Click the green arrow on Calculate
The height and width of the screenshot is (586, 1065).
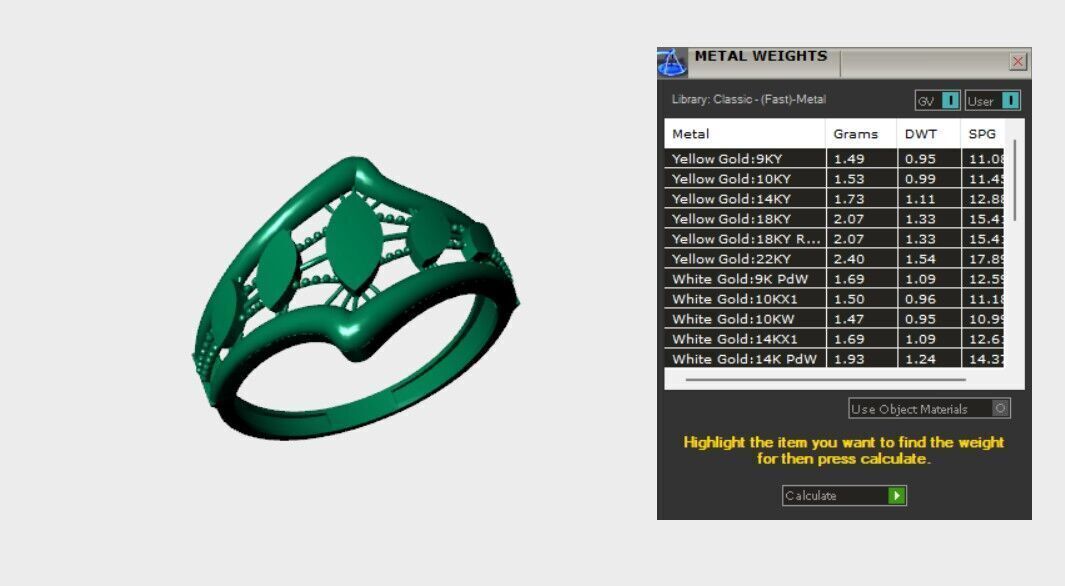pyautogui.click(x=897, y=496)
